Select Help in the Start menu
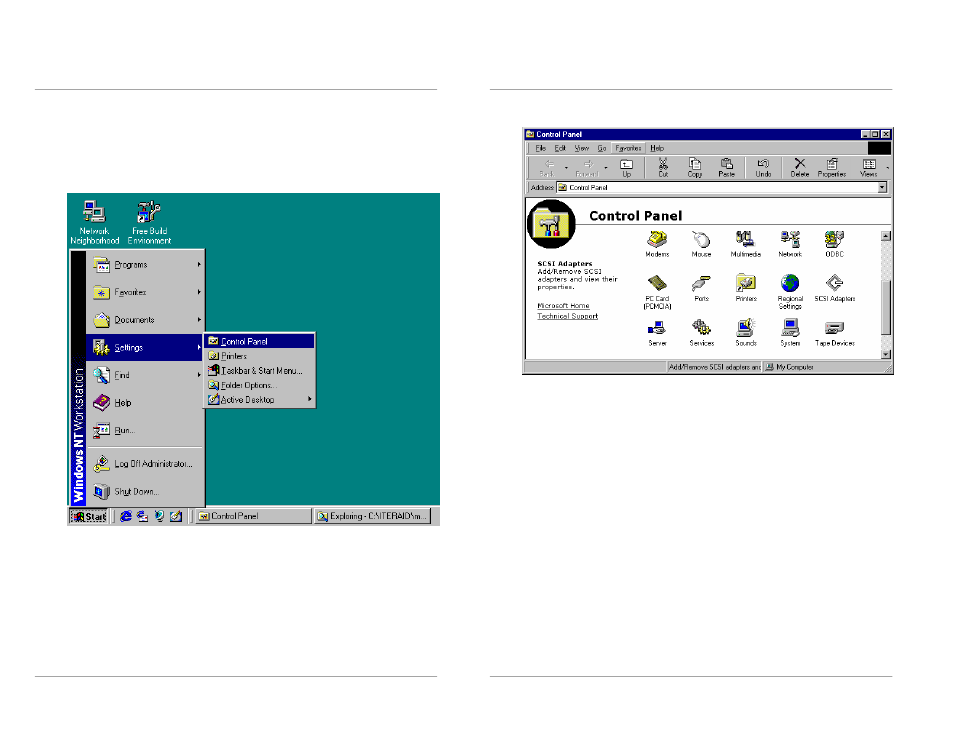The width and height of the screenshot is (954, 737). pyautogui.click(x=145, y=403)
